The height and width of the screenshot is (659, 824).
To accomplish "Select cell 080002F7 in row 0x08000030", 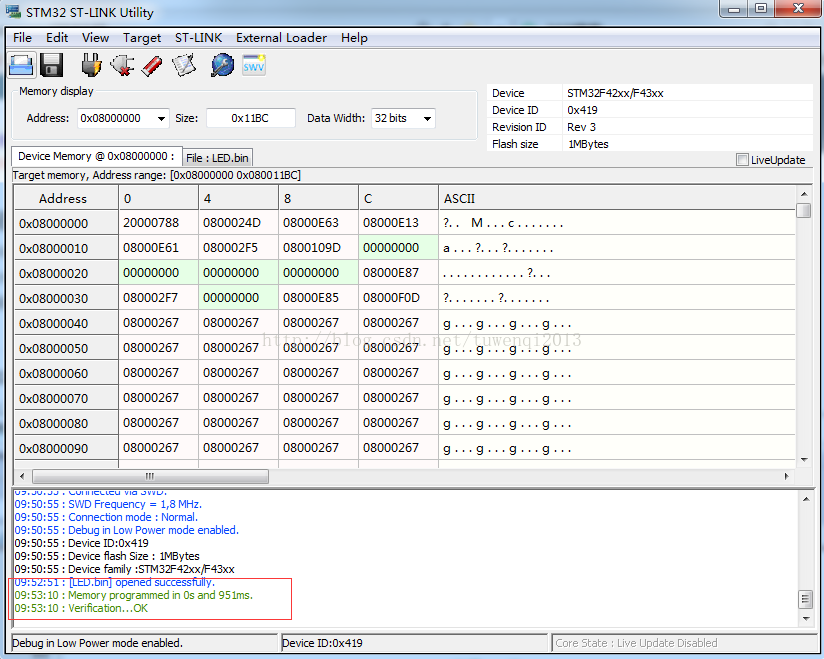I will (x=158, y=298).
